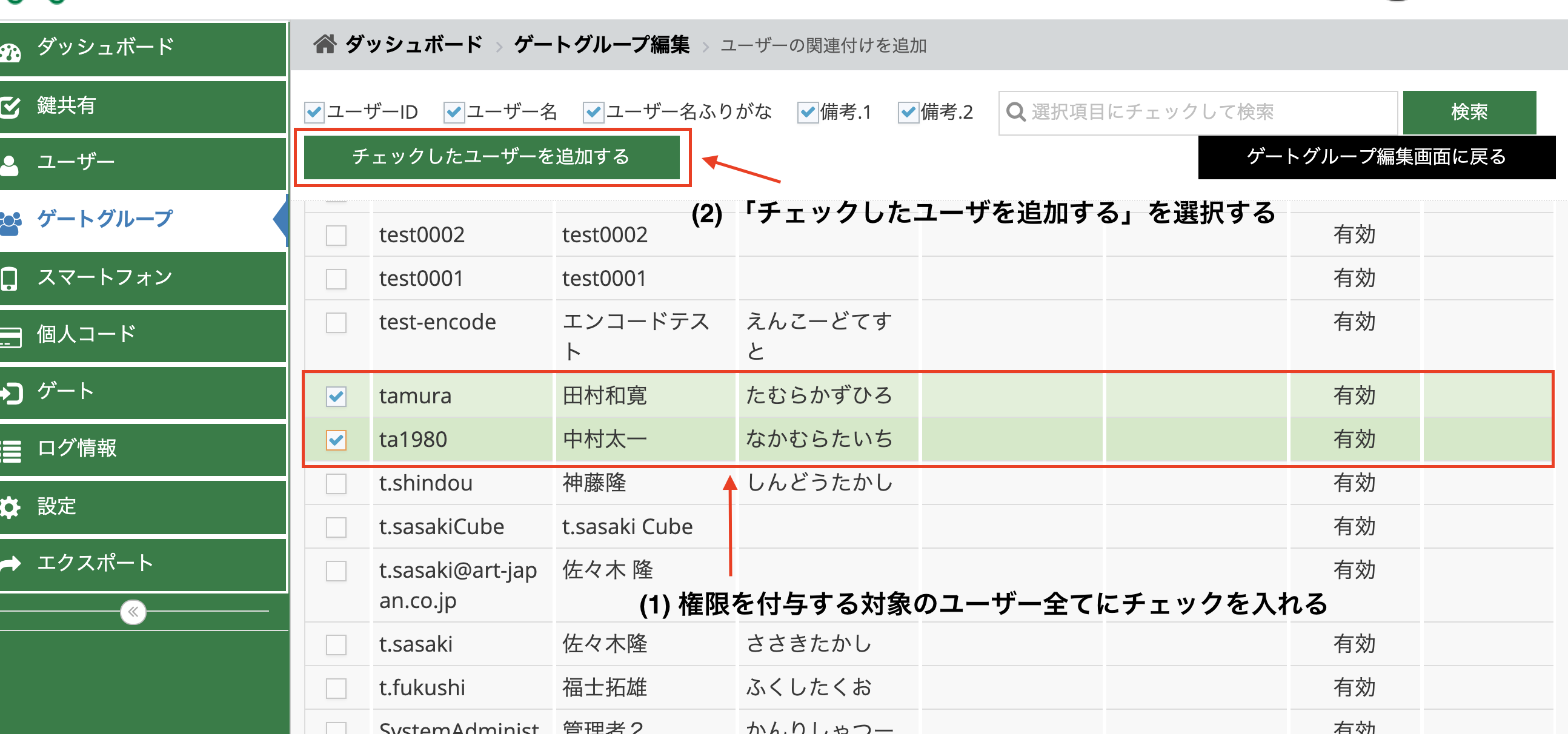Click the user silhouette icon in sidebar
Image resolution: width=1568 pixels, height=734 pixels.
tap(9, 164)
